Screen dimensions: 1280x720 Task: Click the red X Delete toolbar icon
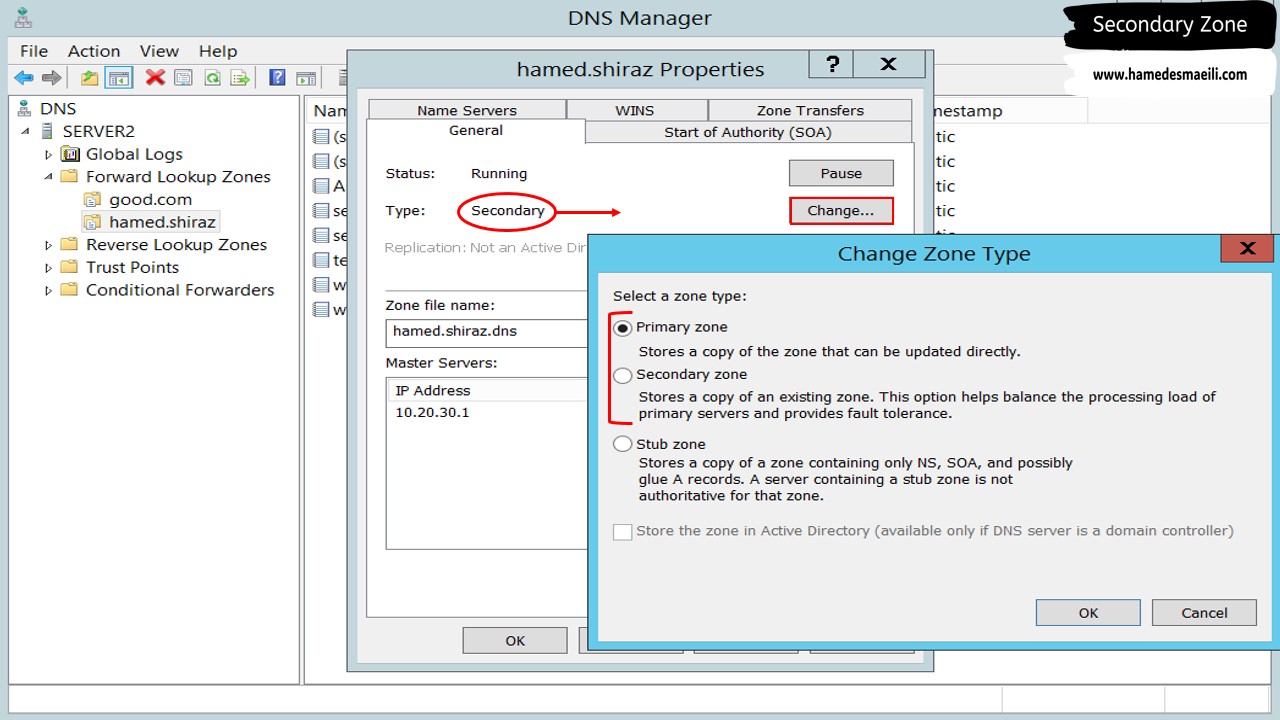[155, 77]
